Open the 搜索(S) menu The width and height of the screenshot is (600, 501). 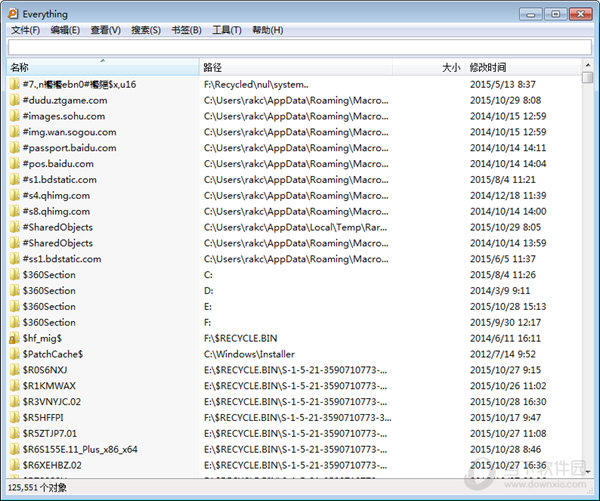[146, 30]
